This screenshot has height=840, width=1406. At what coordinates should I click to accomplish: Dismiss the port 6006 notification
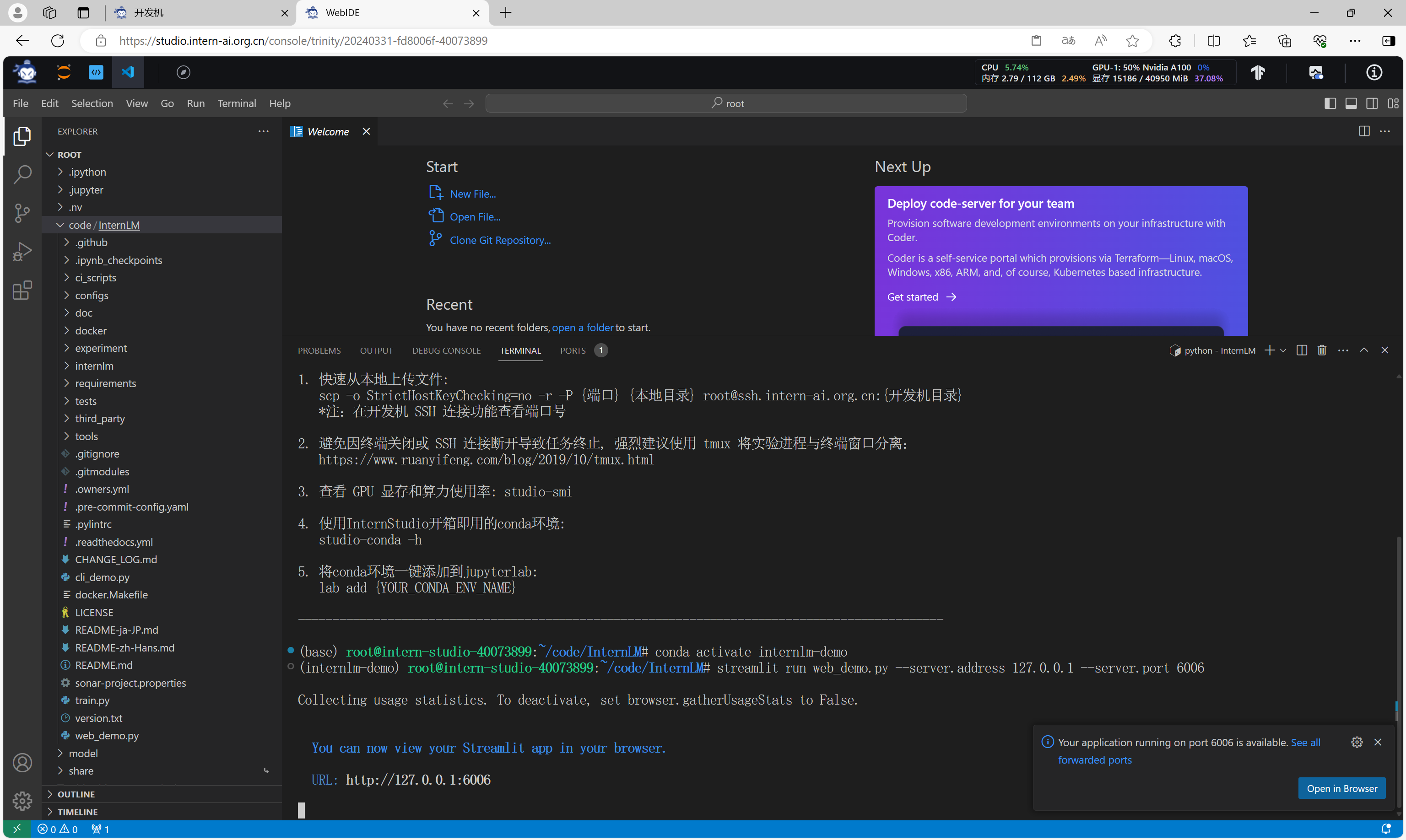point(1378,742)
